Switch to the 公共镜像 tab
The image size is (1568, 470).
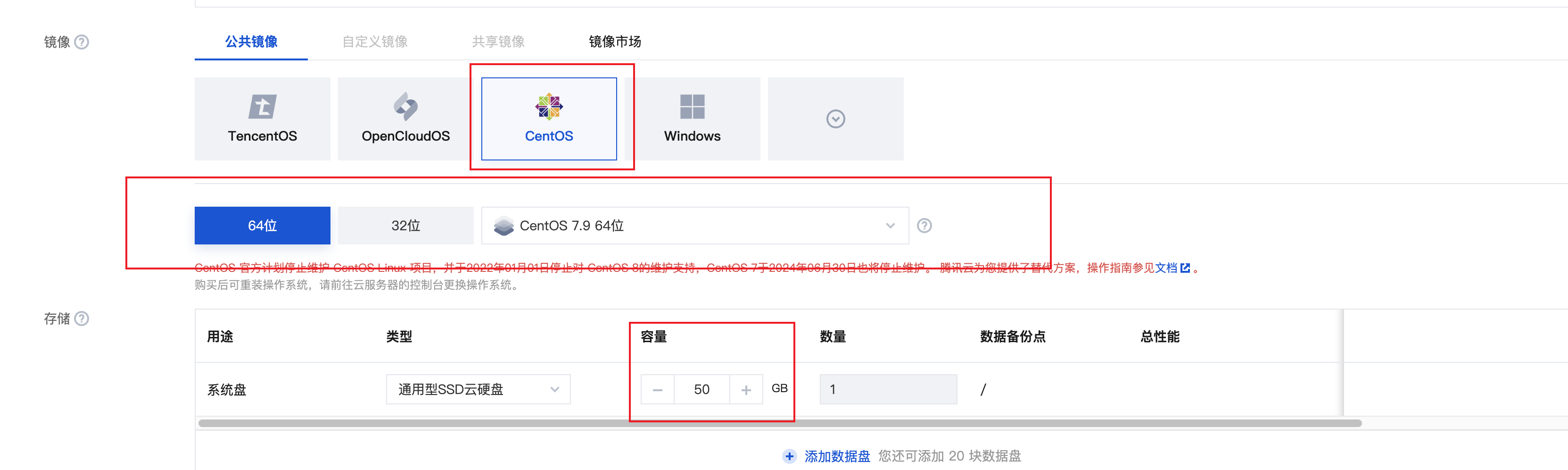click(251, 42)
